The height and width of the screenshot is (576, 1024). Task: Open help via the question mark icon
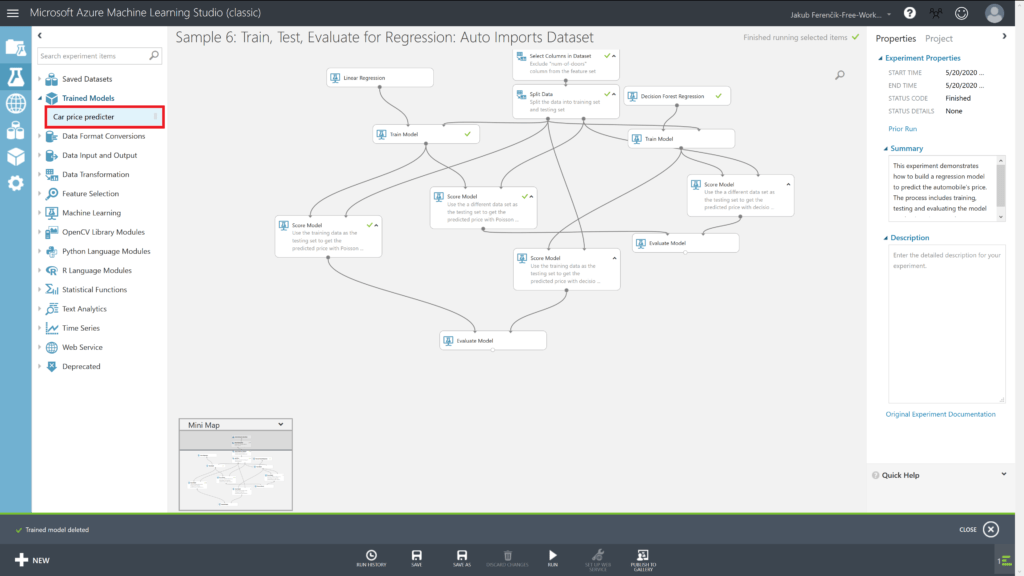[909, 13]
